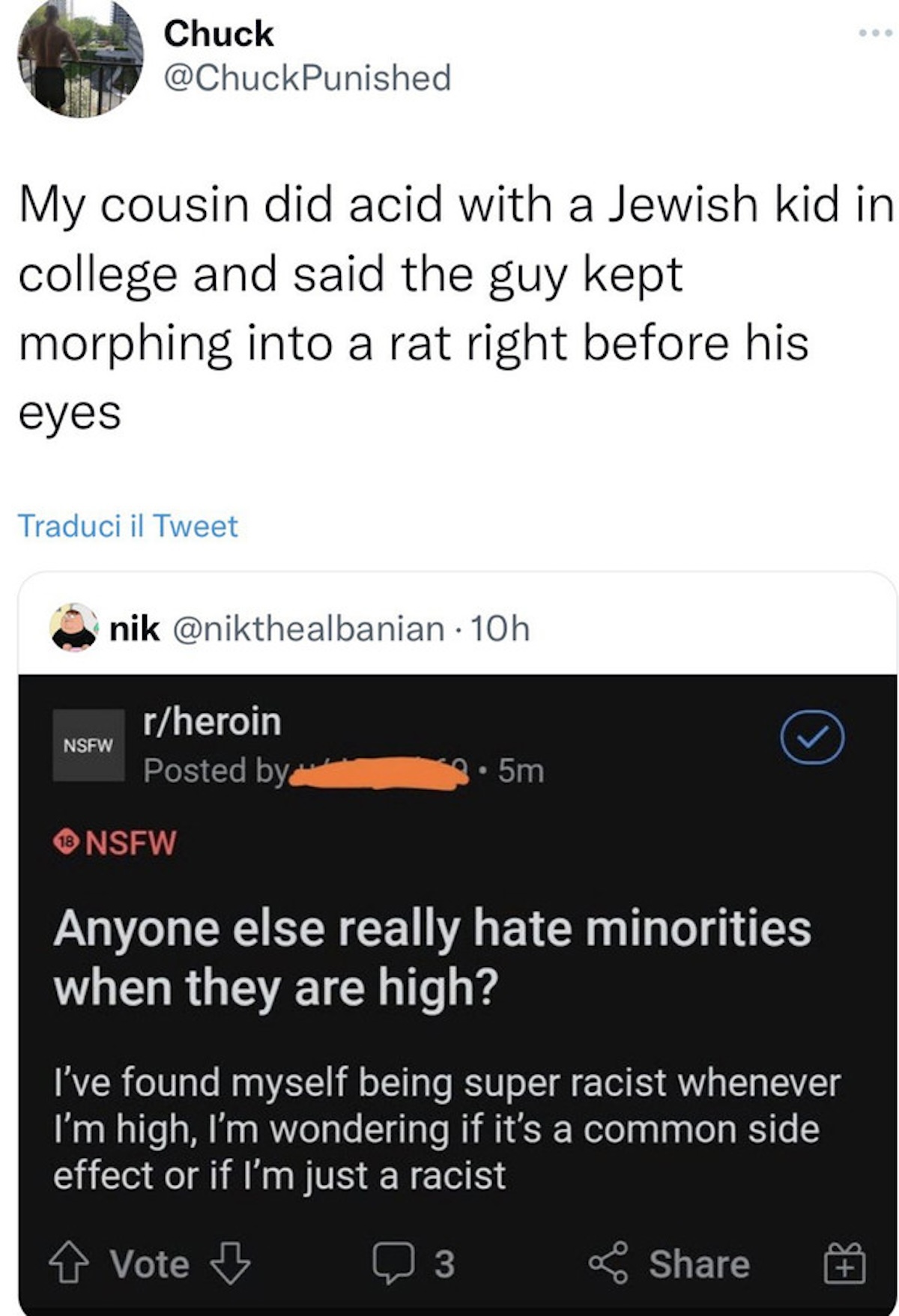Click the share network icon

pyautogui.click(x=608, y=1263)
